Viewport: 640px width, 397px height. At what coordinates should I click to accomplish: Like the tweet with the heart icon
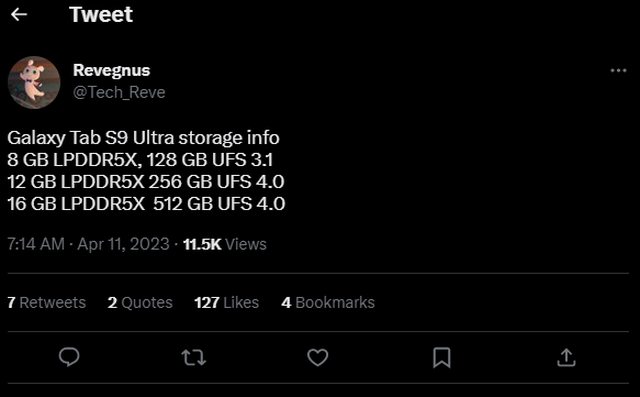318,357
